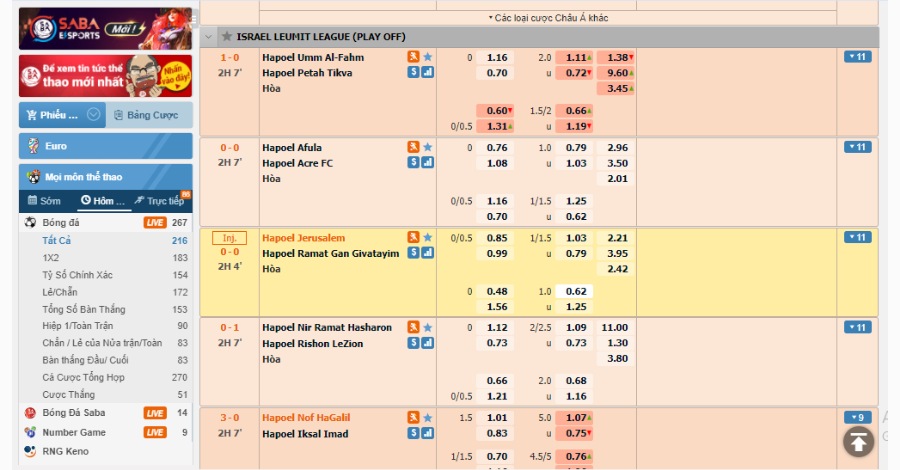
Task: Select the Sớm tab
Action: (x=45, y=200)
